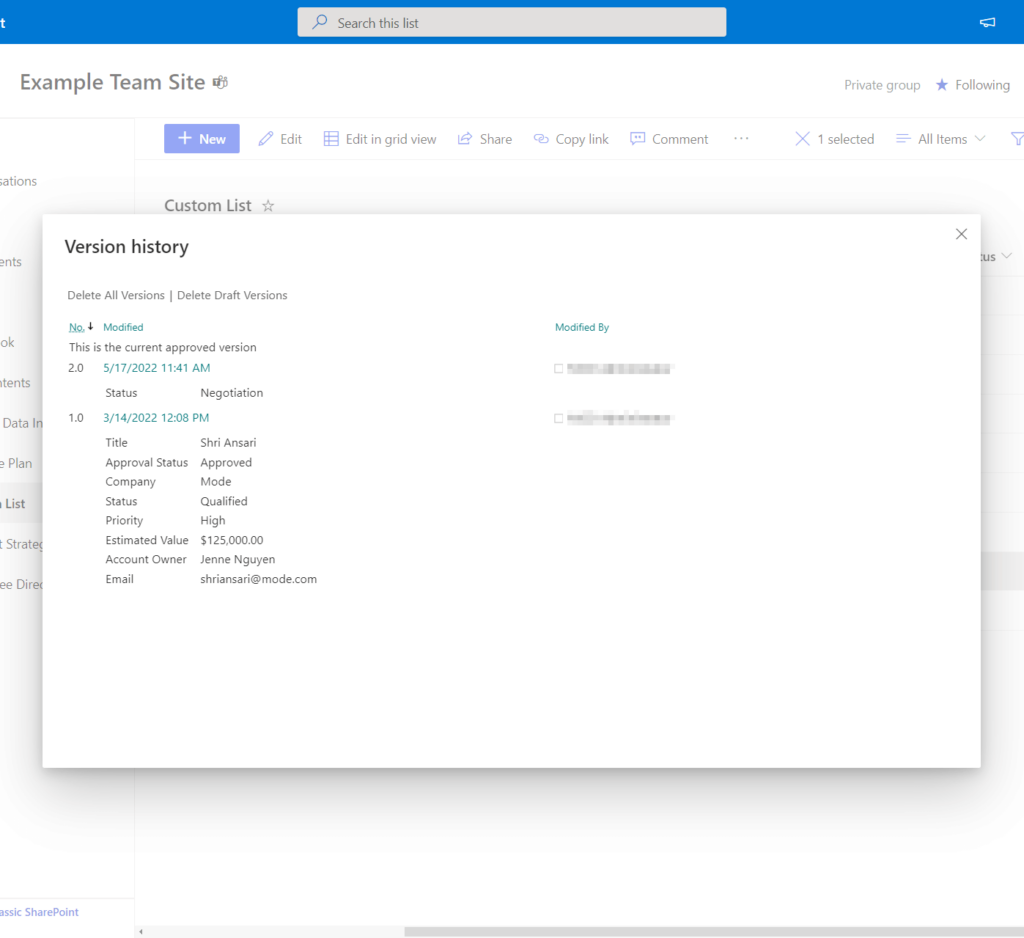Open version 3/14/2022 12:08 PM

[156, 417]
